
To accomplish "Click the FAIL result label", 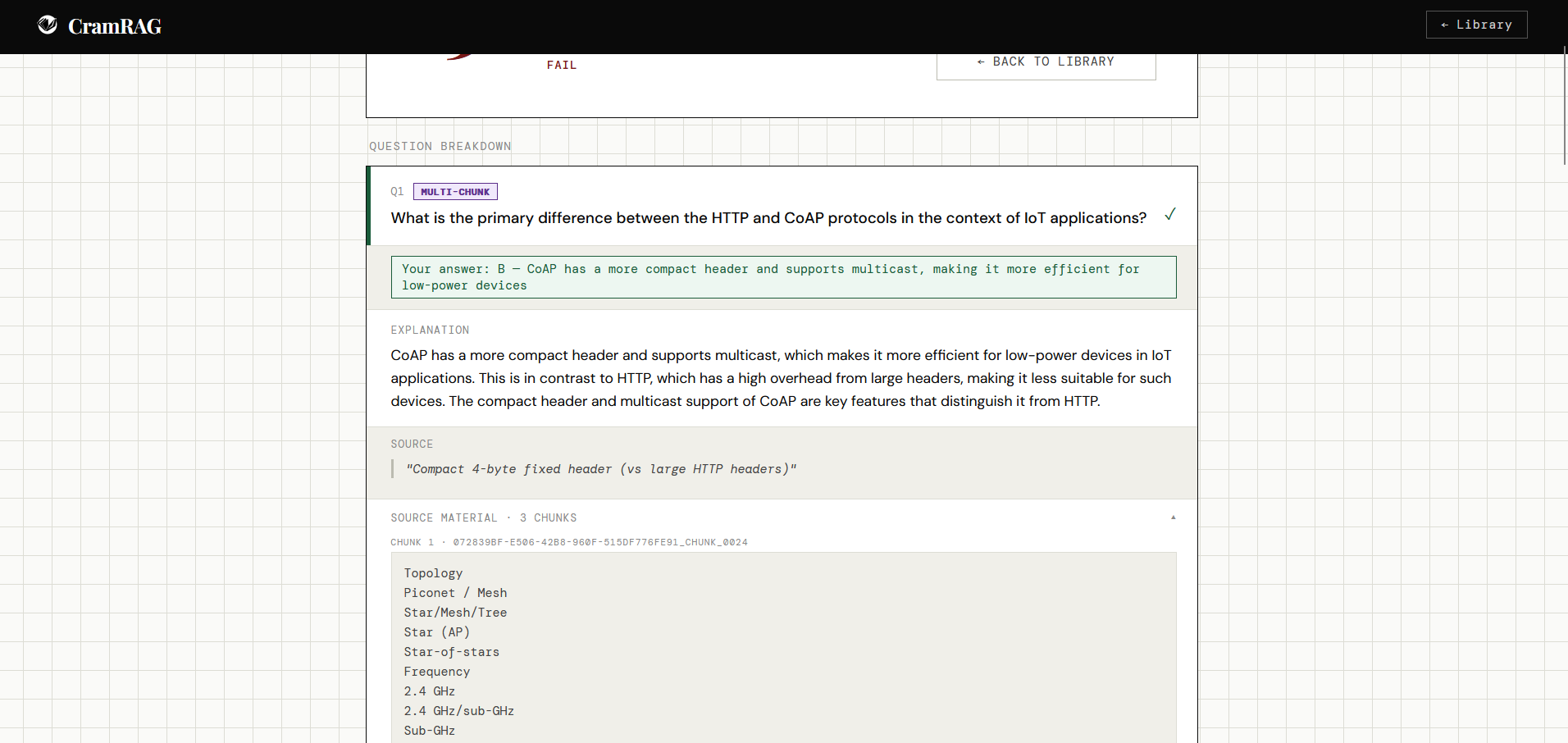I will pos(562,66).
